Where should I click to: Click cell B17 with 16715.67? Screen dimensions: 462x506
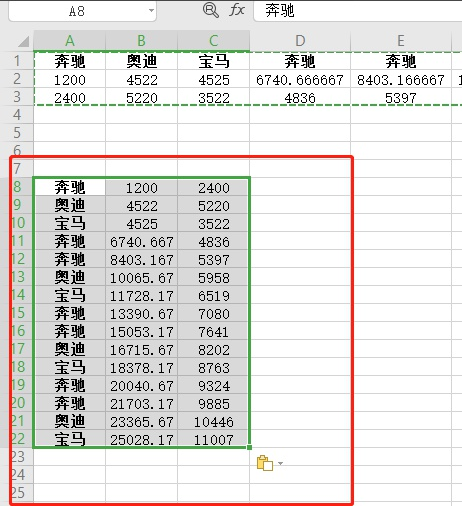point(141,349)
